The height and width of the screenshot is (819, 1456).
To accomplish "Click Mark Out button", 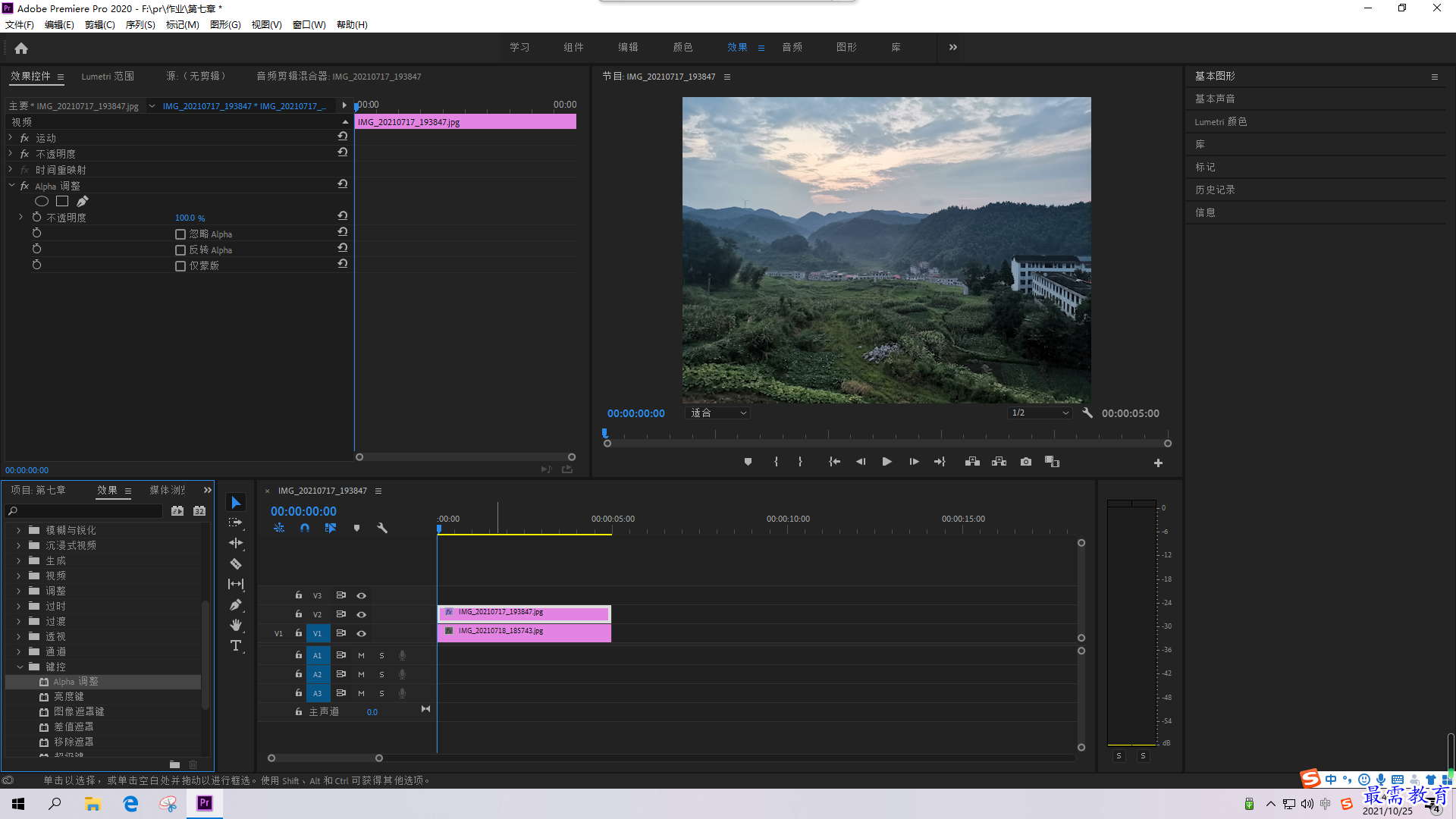I will pyautogui.click(x=800, y=462).
